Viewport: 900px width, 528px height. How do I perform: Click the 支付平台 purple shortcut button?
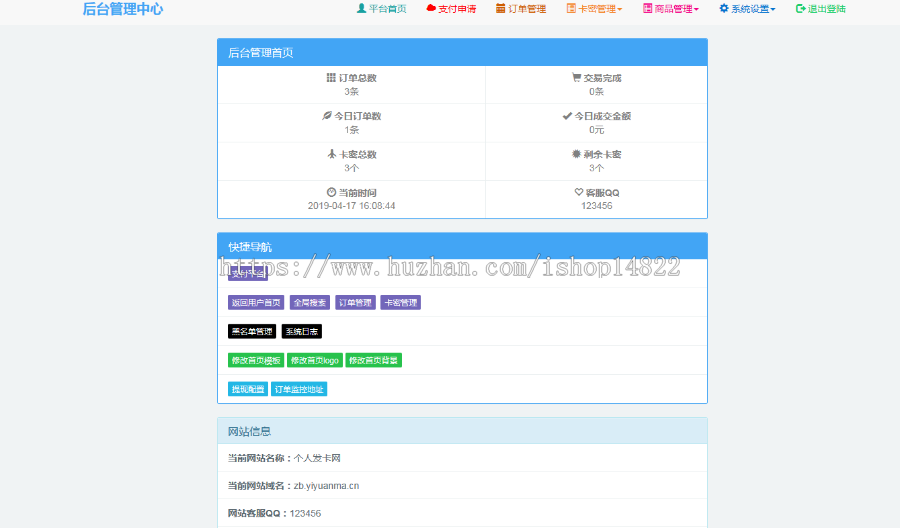(x=248, y=274)
